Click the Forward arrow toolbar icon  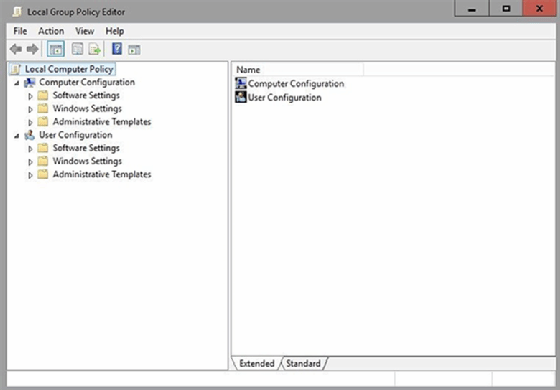click(32, 49)
